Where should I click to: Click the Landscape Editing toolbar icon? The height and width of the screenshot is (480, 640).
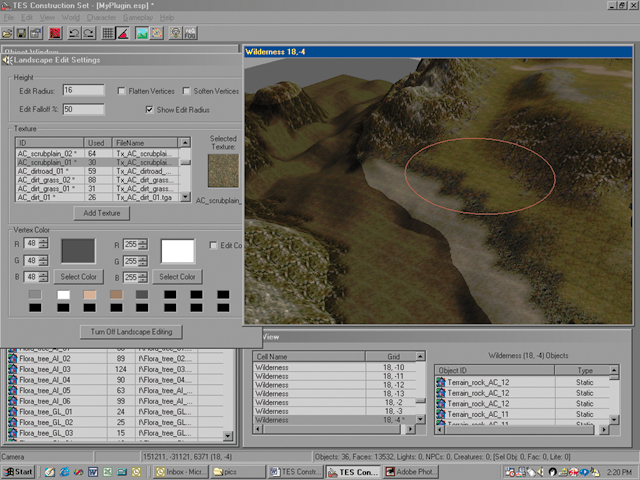point(141,33)
